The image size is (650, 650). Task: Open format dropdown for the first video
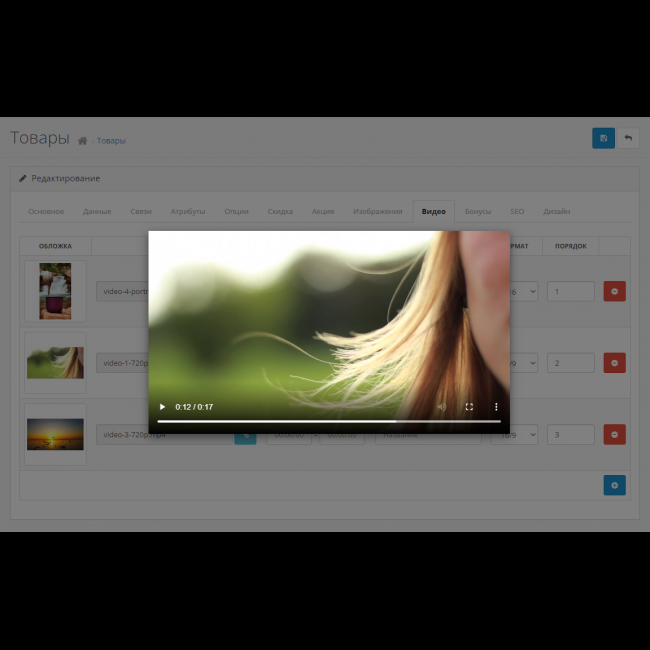tap(525, 291)
